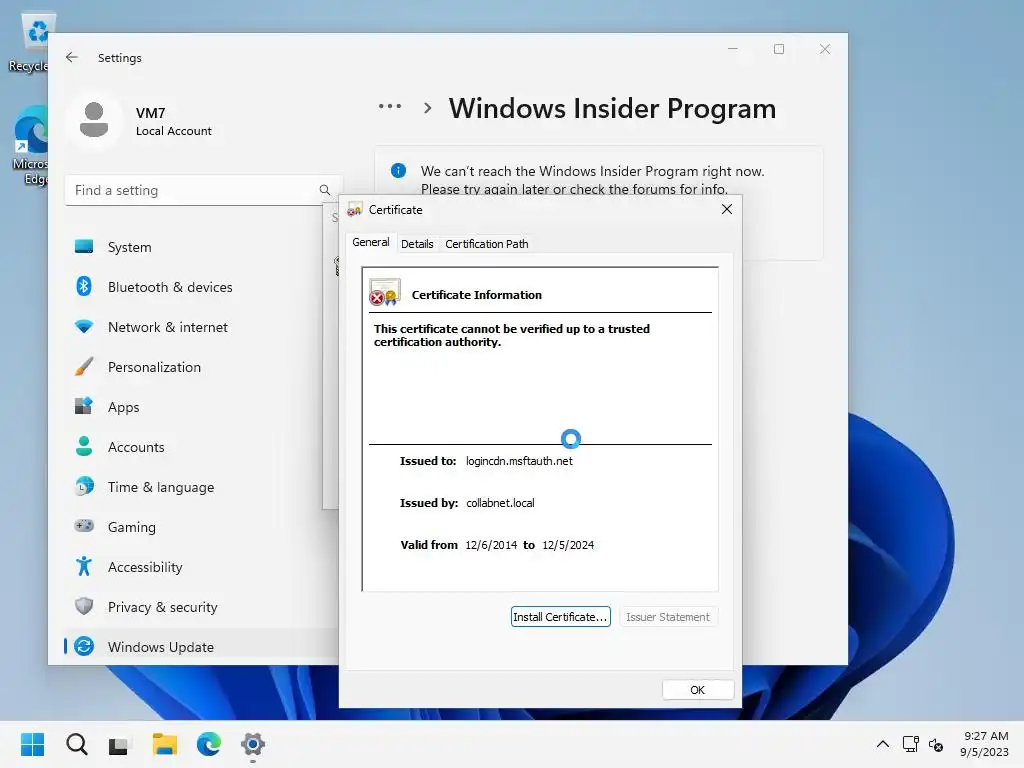Switch to the Details tab
The width and height of the screenshot is (1024, 768).
417,244
